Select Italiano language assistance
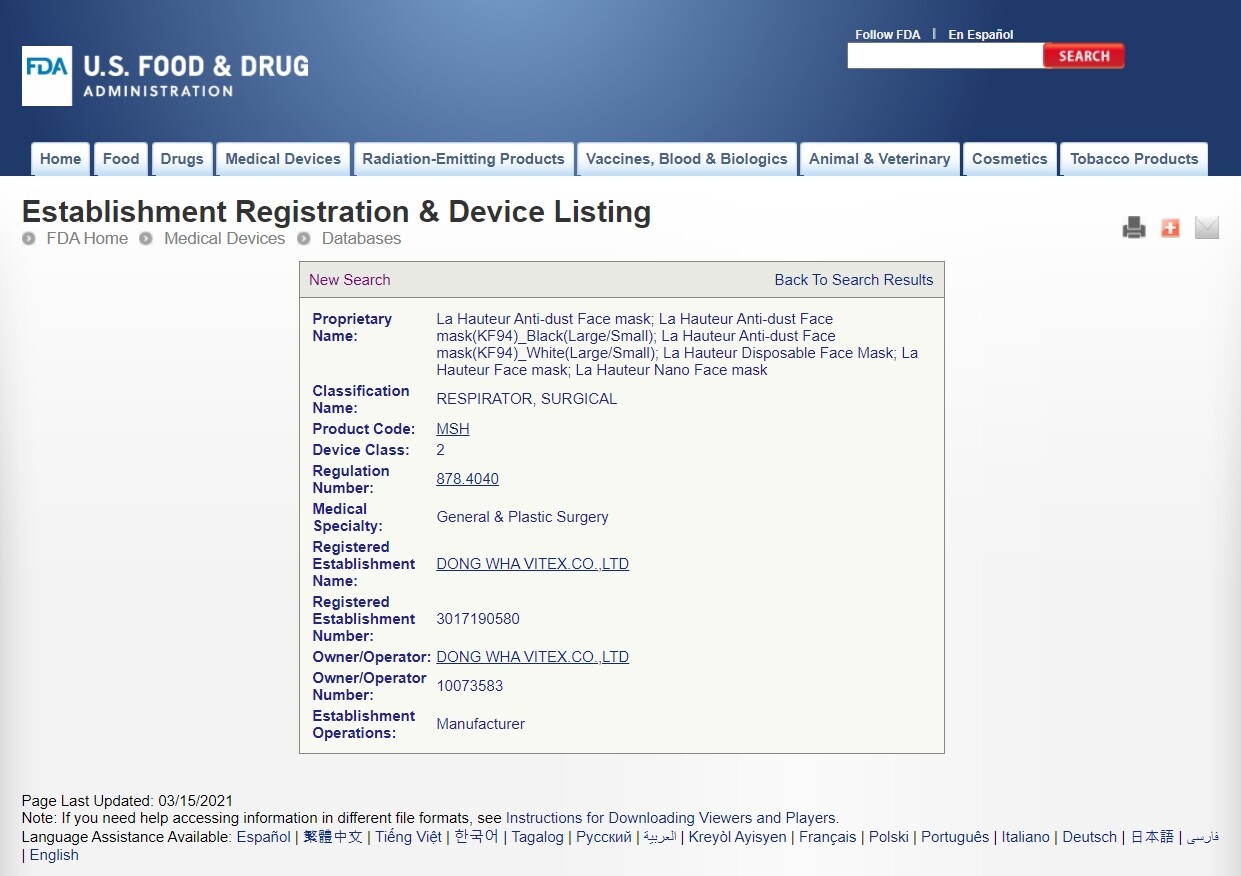1241x876 pixels. tap(1026, 837)
